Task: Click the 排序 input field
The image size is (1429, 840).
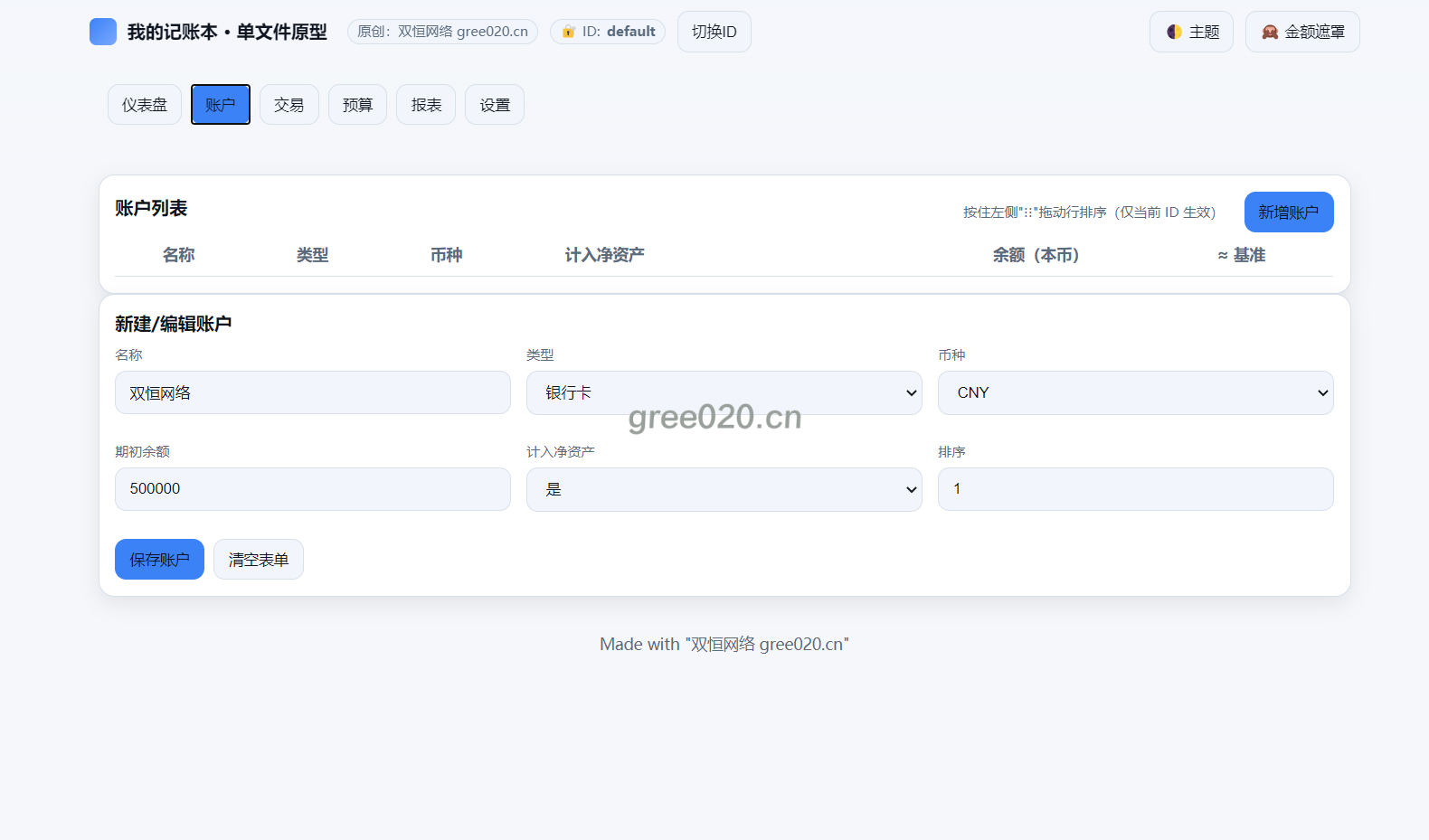Action: coord(1135,489)
